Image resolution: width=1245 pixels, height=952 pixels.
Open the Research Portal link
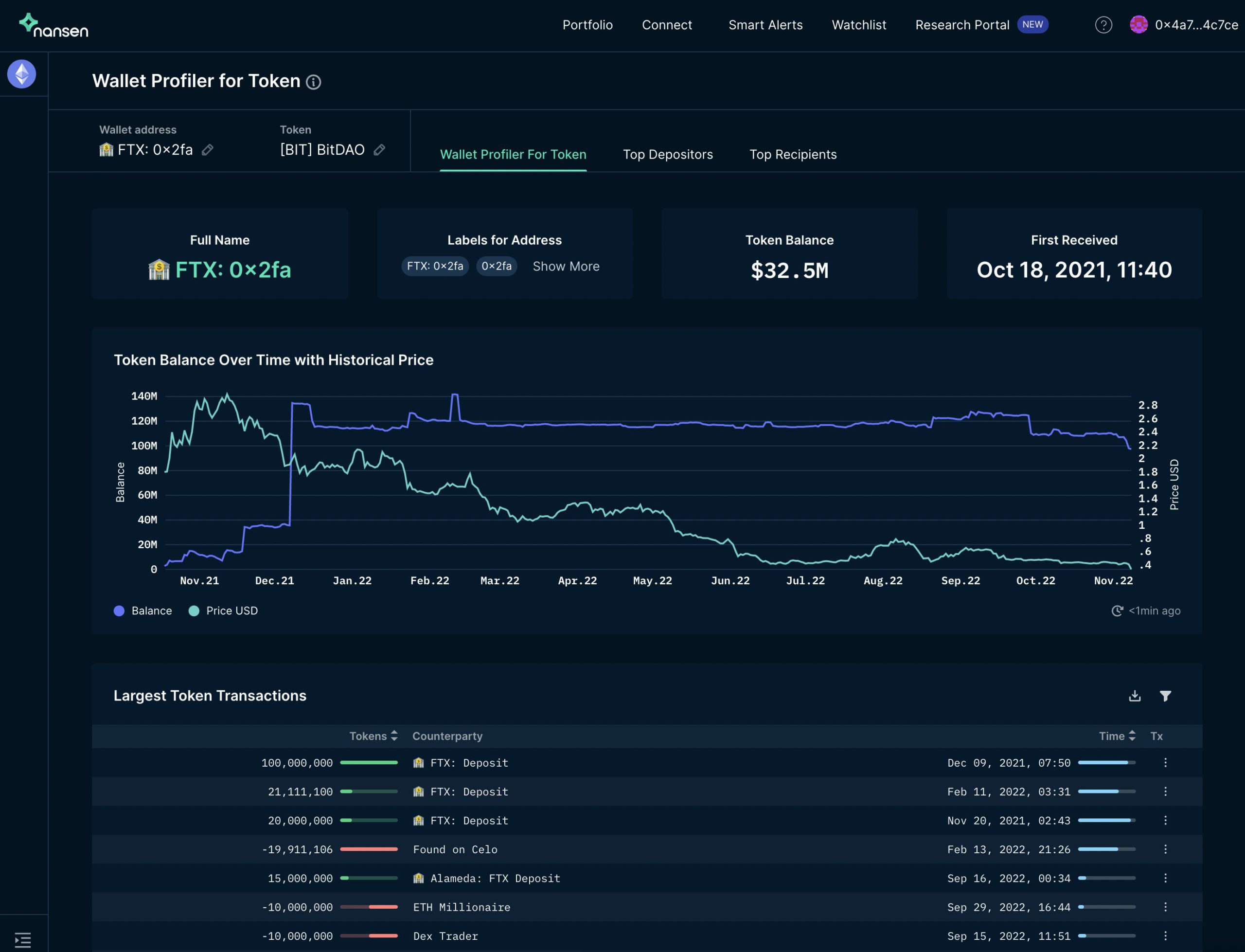[x=962, y=25]
